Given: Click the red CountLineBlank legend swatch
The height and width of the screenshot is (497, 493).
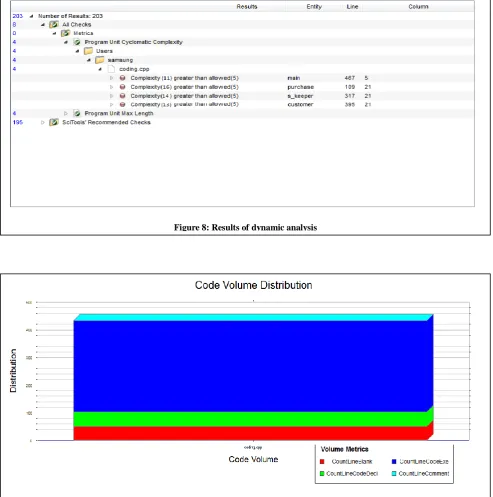Looking at the screenshot, I should coord(322,462).
